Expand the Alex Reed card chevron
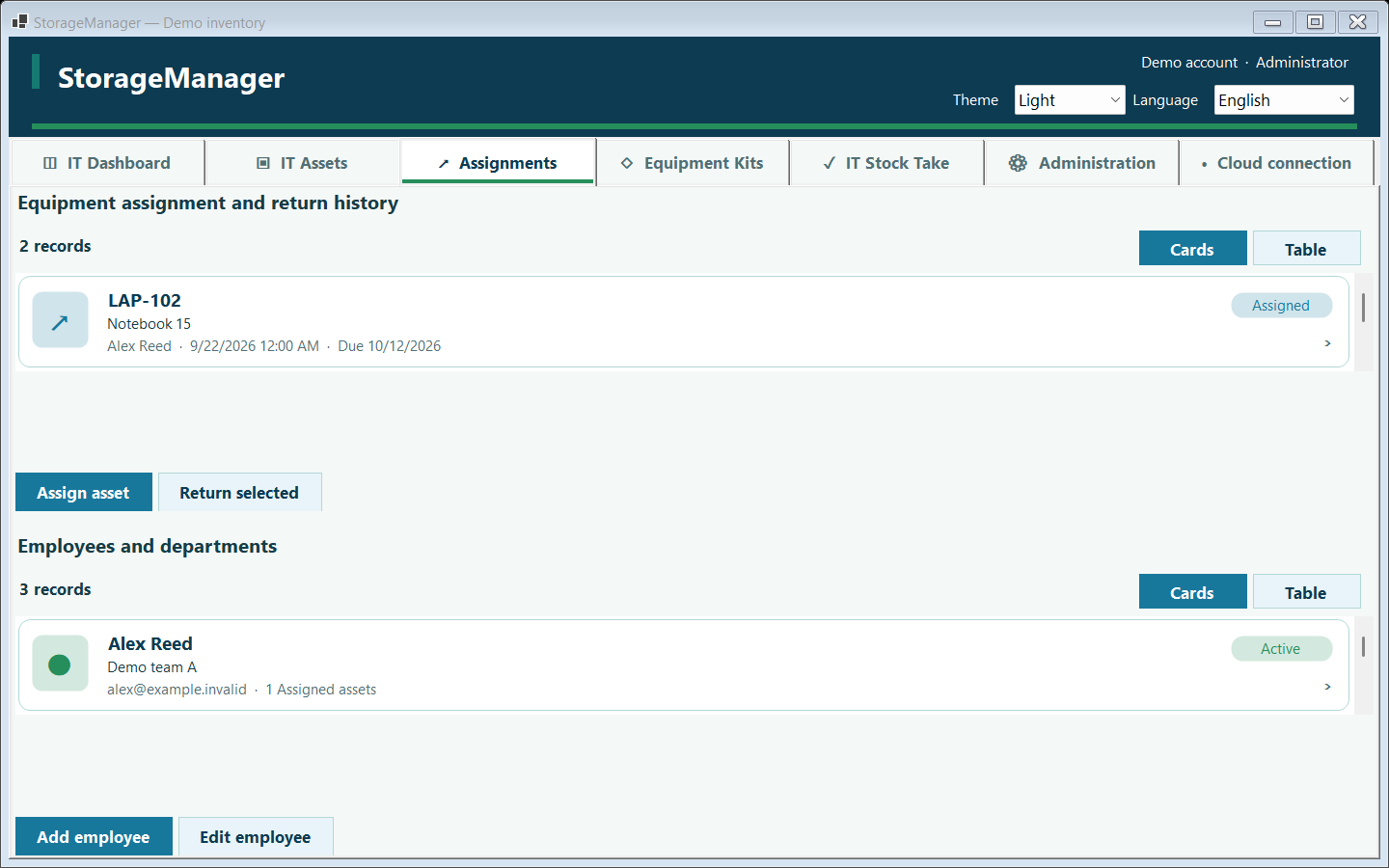Screen dimensions: 1389x868 tap(1327, 687)
